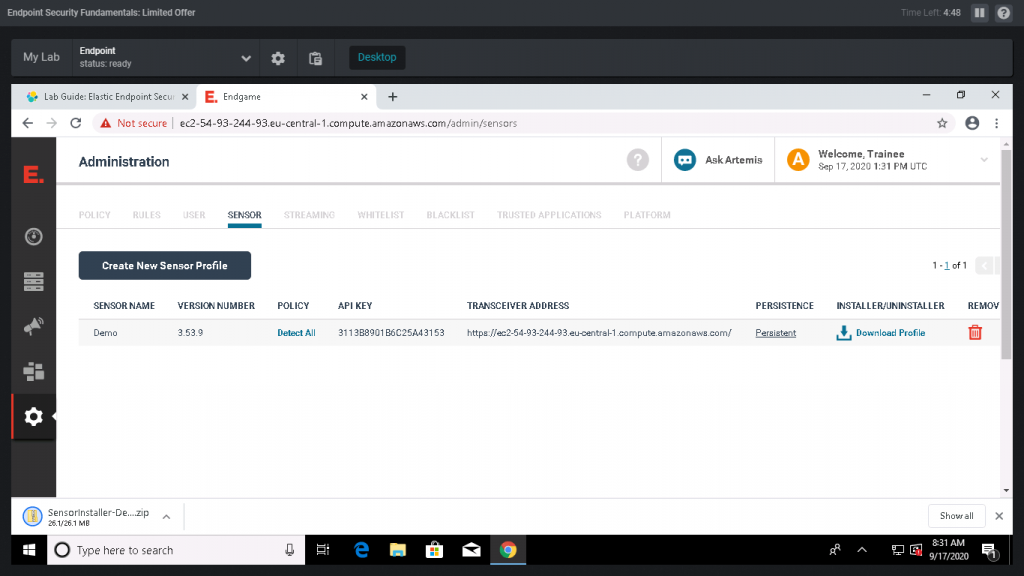Viewport: 1024px width, 576px height.
Task: Open the dashboard gauge sidebar icon
Action: click(33, 236)
